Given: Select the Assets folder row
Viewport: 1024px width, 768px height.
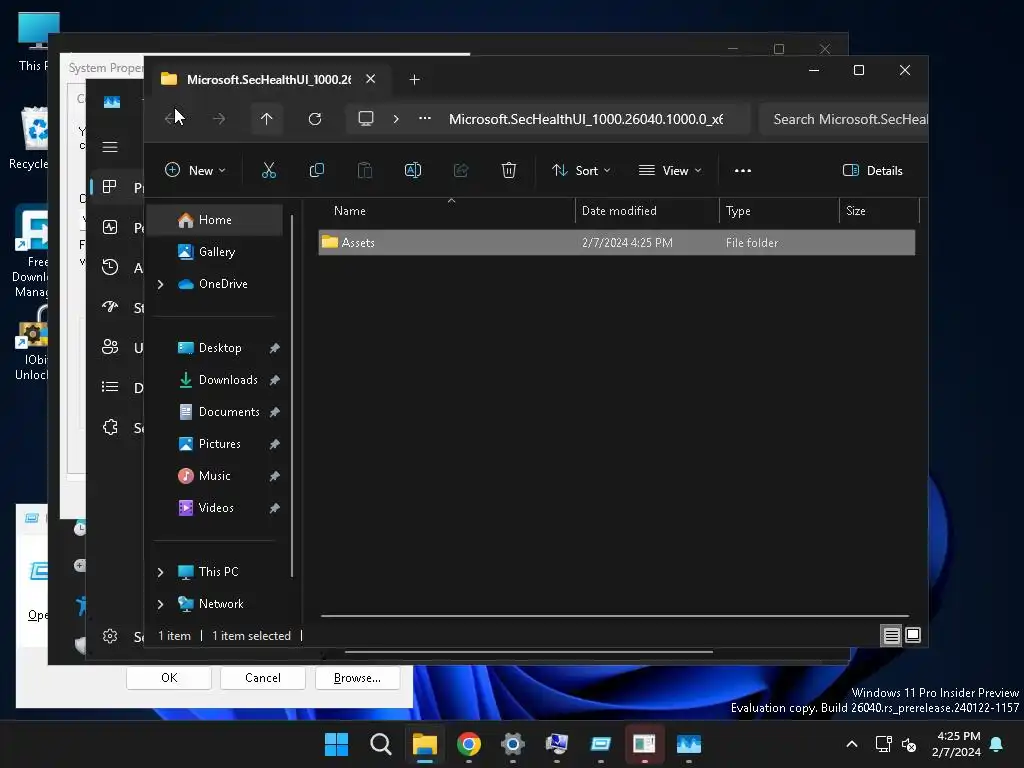Looking at the screenshot, I should [x=616, y=243].
